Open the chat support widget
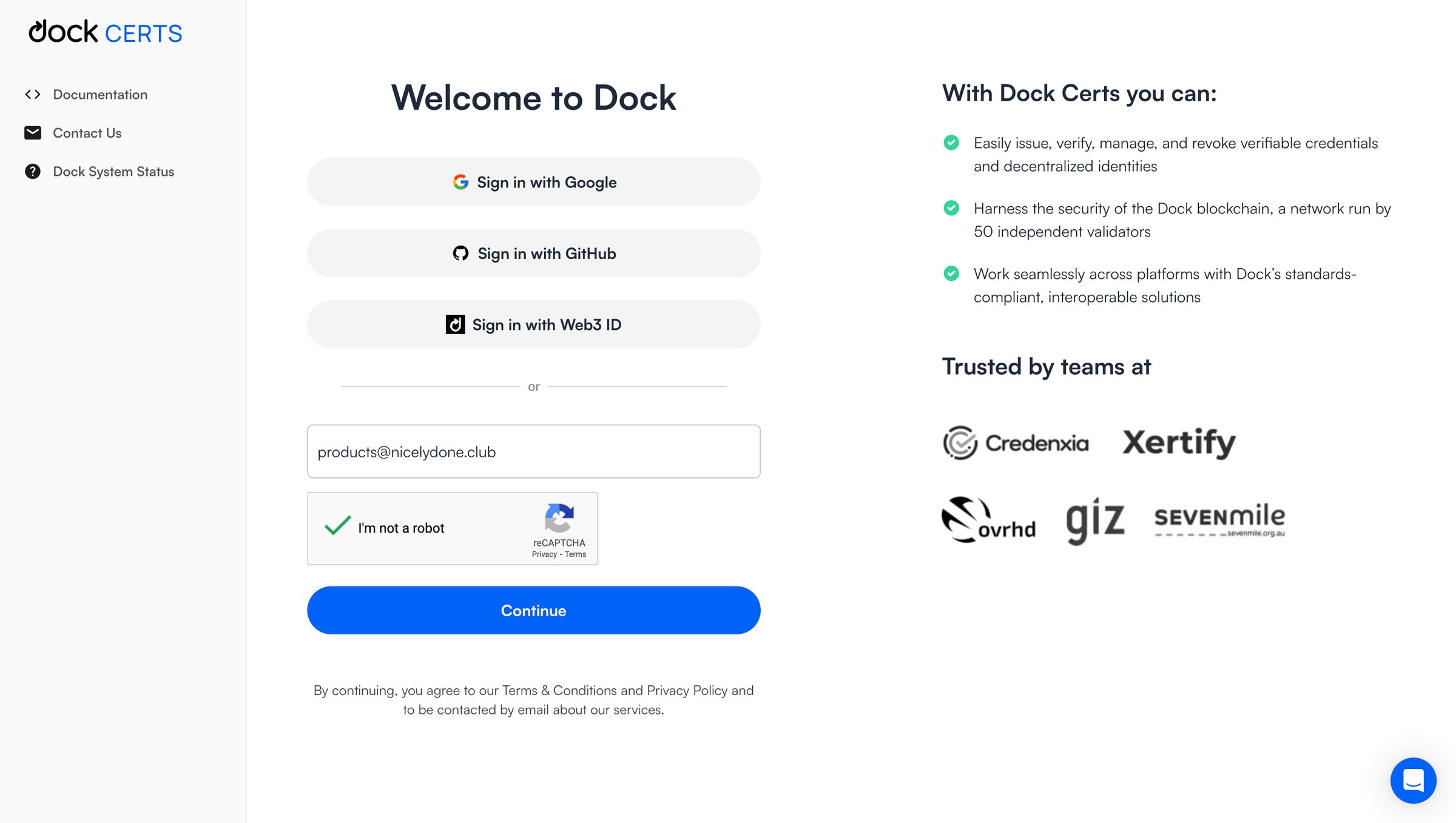This screenshot has height=823, width=1456. [x=1413, y=780]
